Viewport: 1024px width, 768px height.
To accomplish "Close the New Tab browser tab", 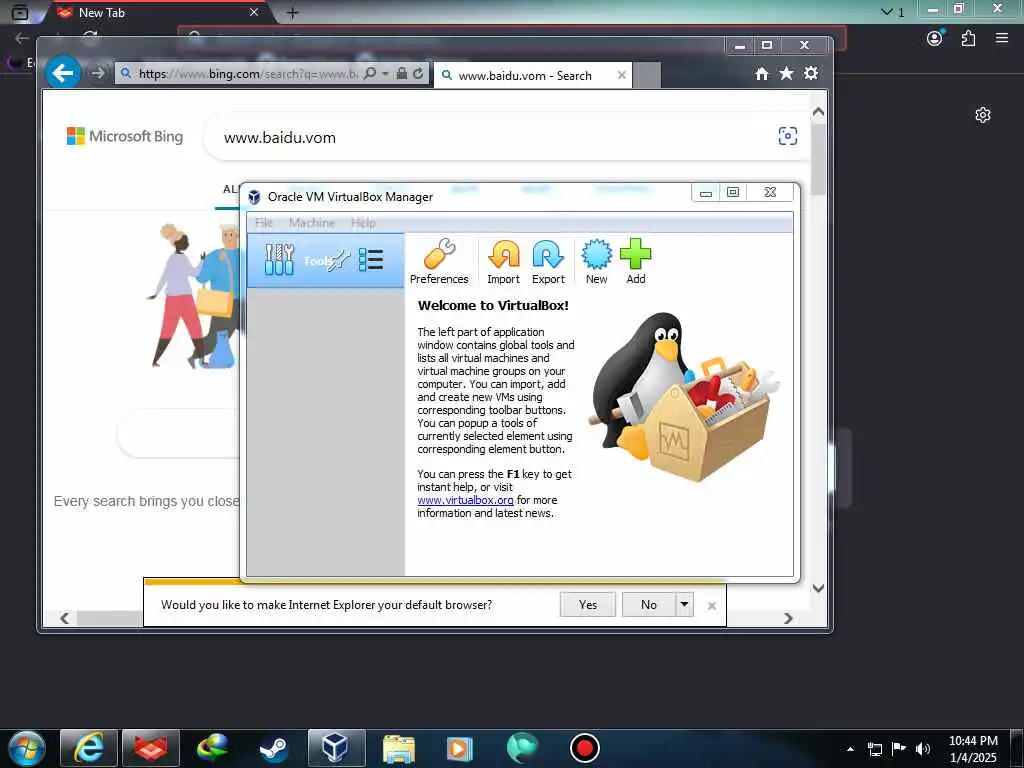I will [254, 12].
